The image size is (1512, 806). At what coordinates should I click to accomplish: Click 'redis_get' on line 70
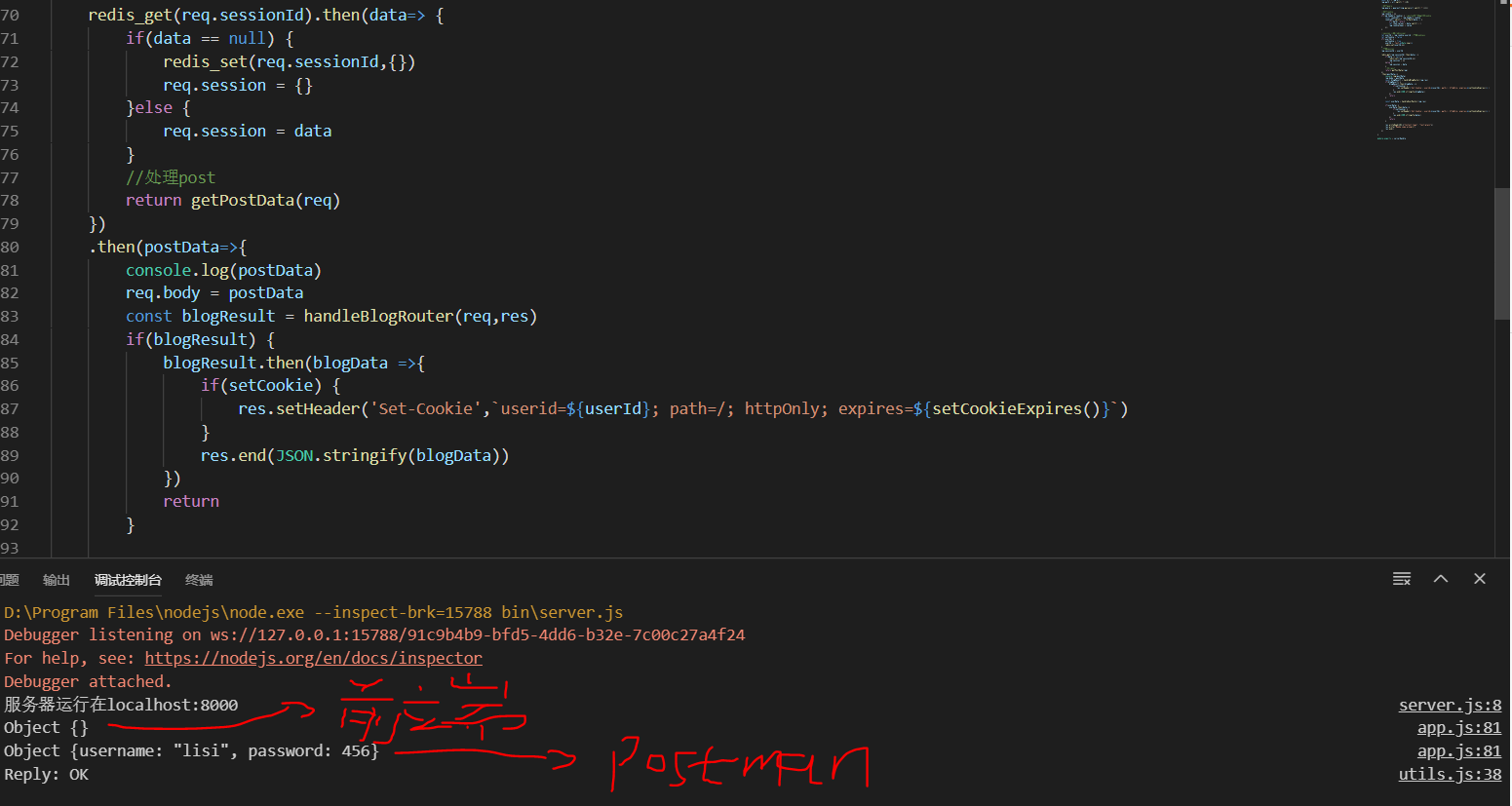(130, 16)
